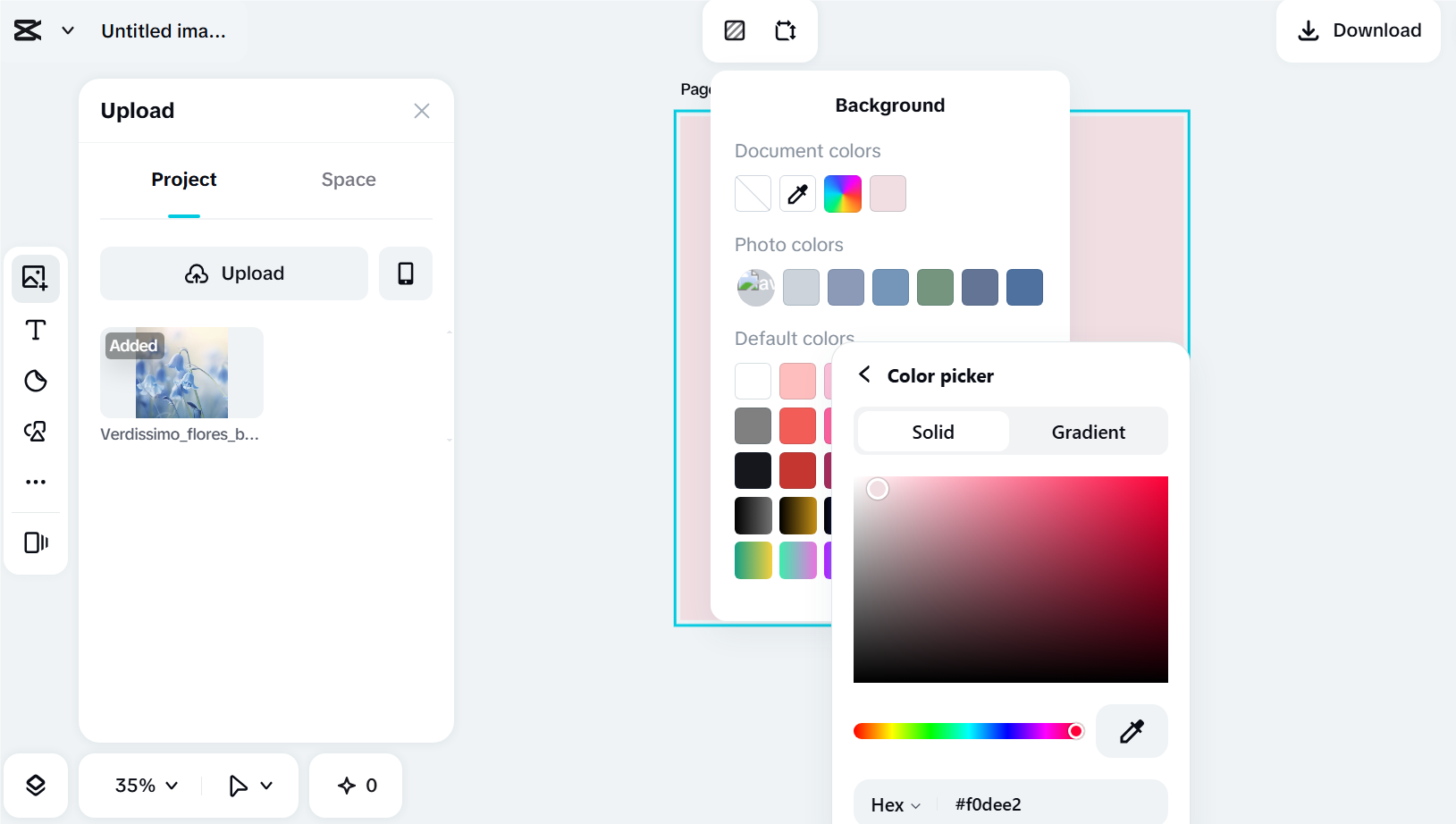Select the black-to-gray gradient swatch

pyautogui.click(x=753, y=516)
